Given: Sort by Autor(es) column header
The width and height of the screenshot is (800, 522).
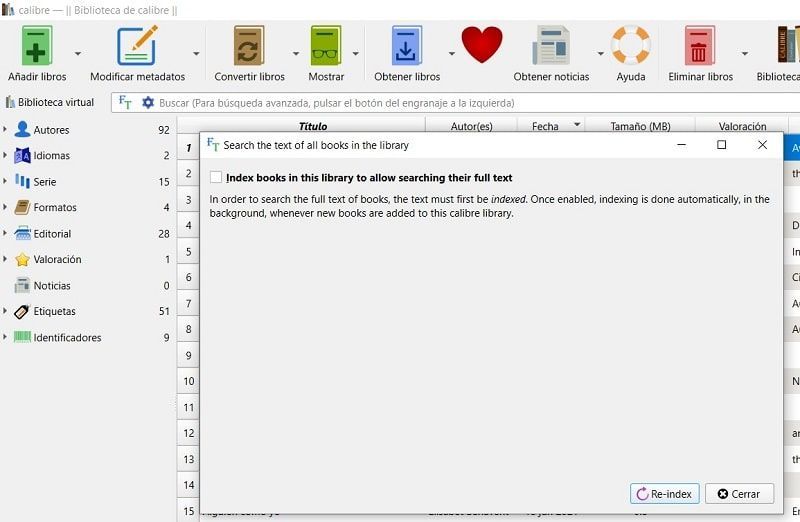Looking at the screenshot, I should pos(471,126).
